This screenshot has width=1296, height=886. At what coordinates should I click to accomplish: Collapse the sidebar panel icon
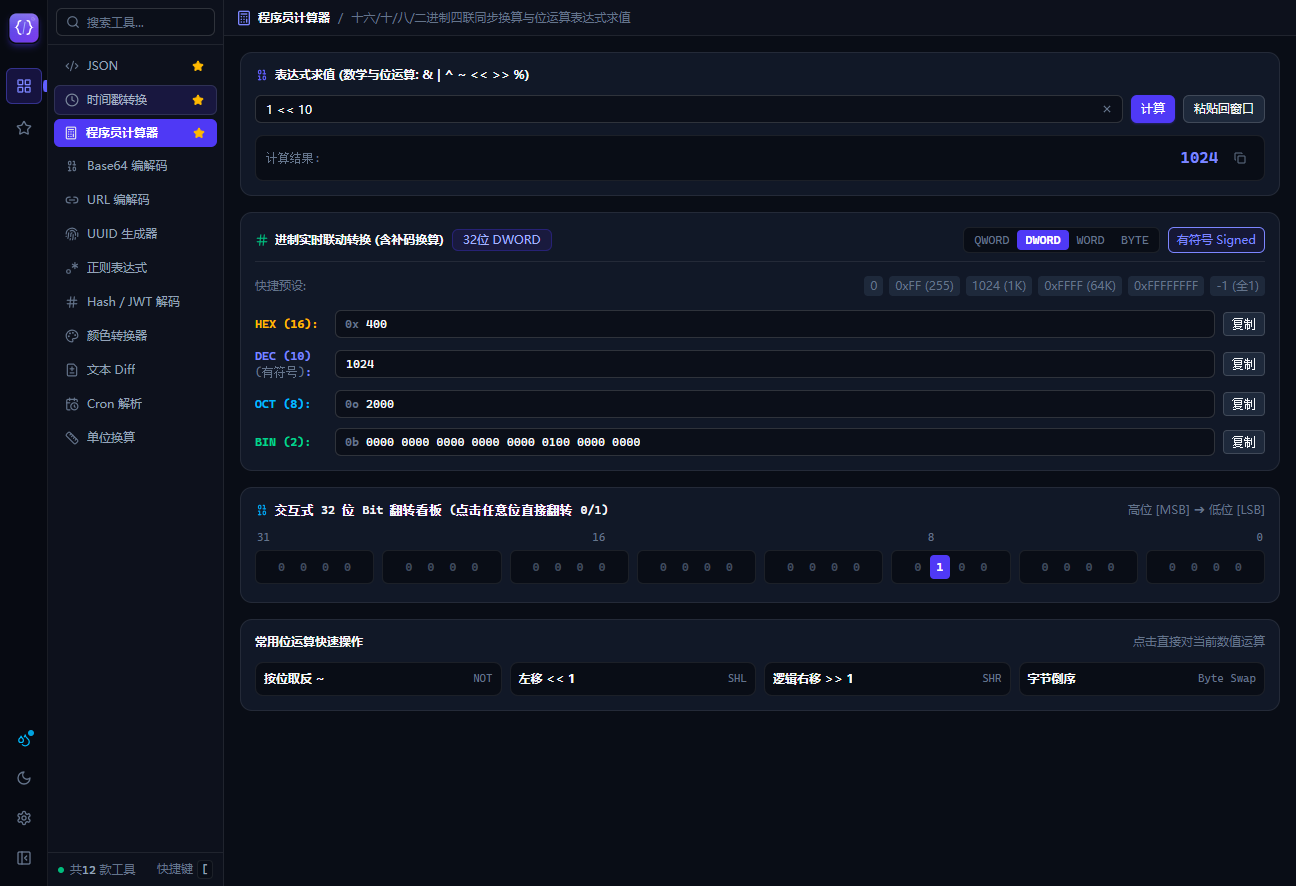24,858
